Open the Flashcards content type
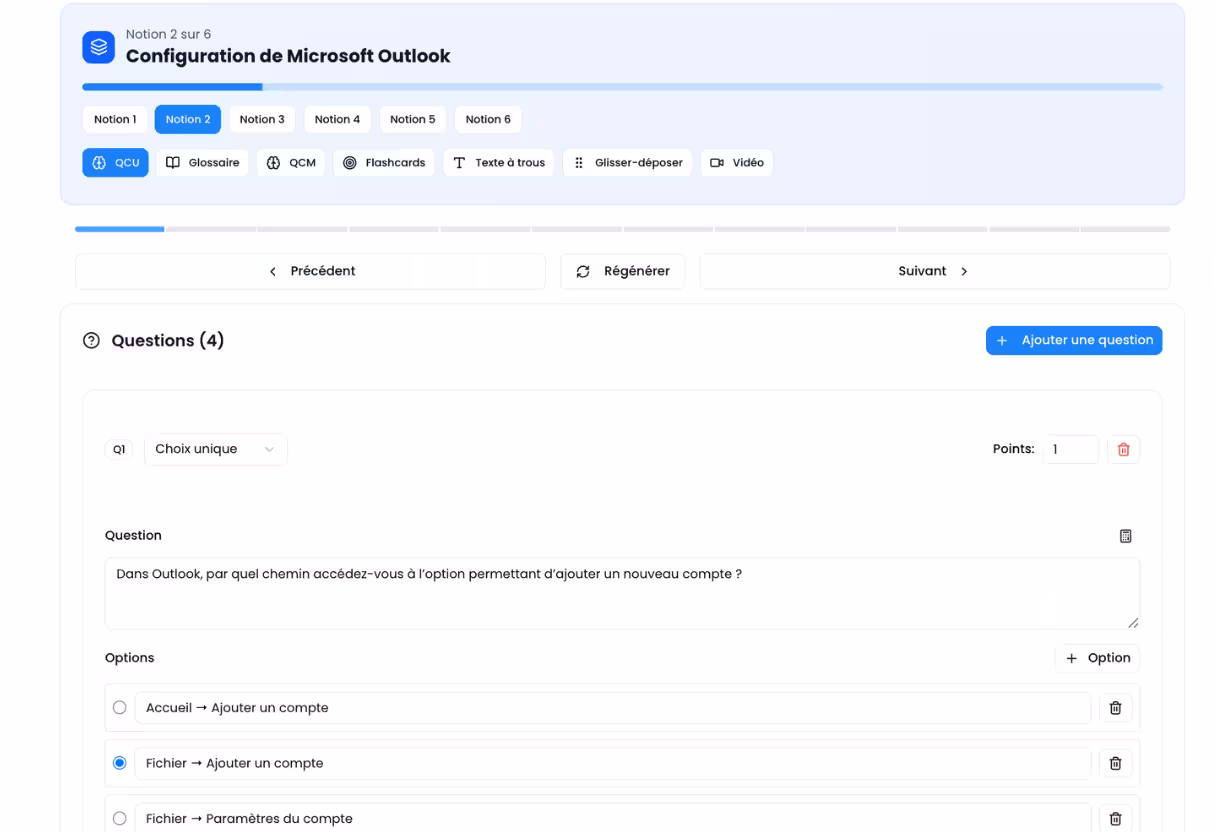The width and height of the screenshot is (1216, 832). [384, 163]
